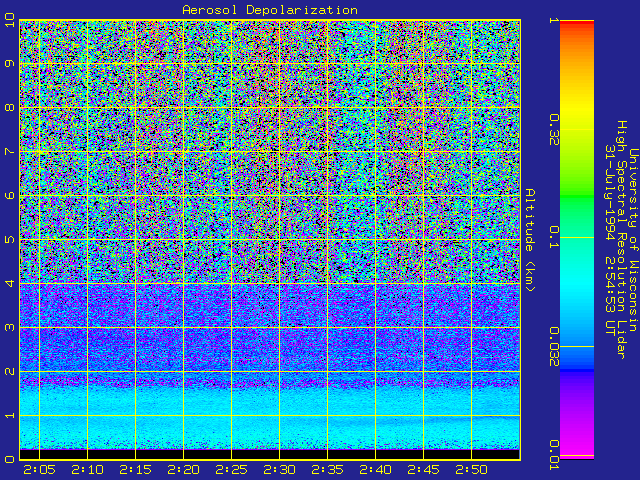Screen dimensions: 640x480
Task: Click the 2:30 time axis label
Action: 280,470
